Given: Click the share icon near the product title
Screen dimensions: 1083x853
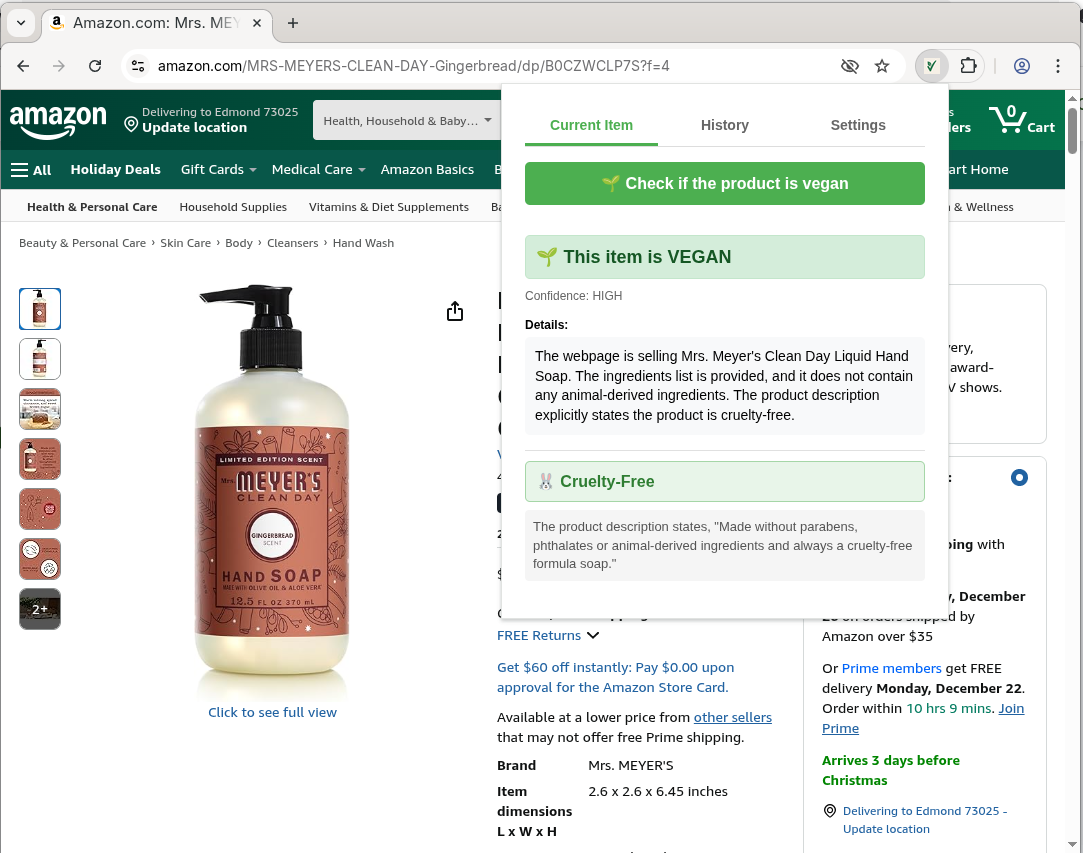Looking at the screenshot, I should [x=455, y=311].
